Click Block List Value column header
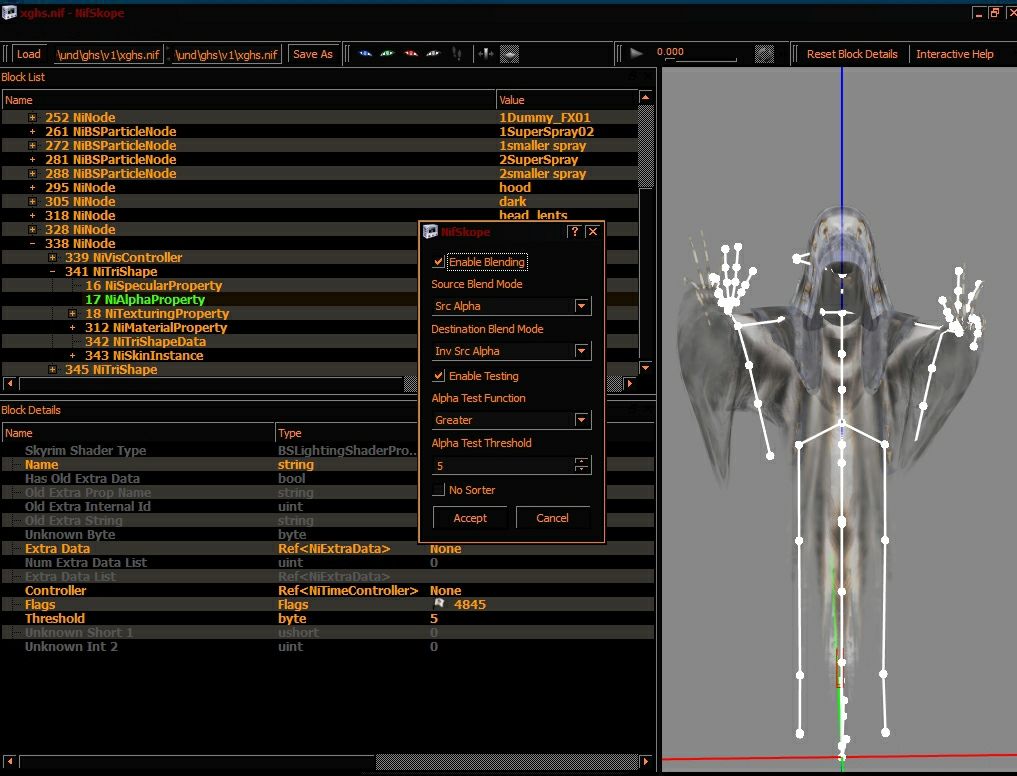The image size is (1017, 776). (x=567, y=100)
